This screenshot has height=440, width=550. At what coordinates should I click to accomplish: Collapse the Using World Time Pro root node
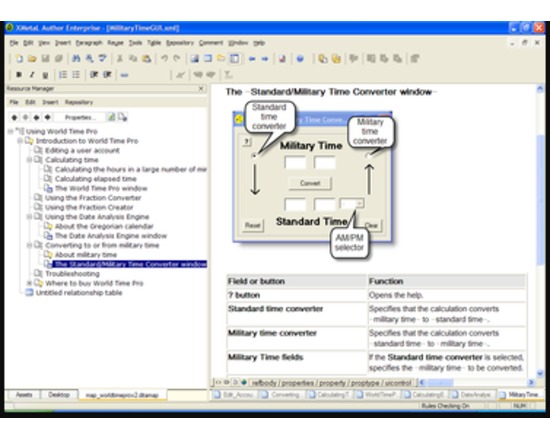point(11,132)
